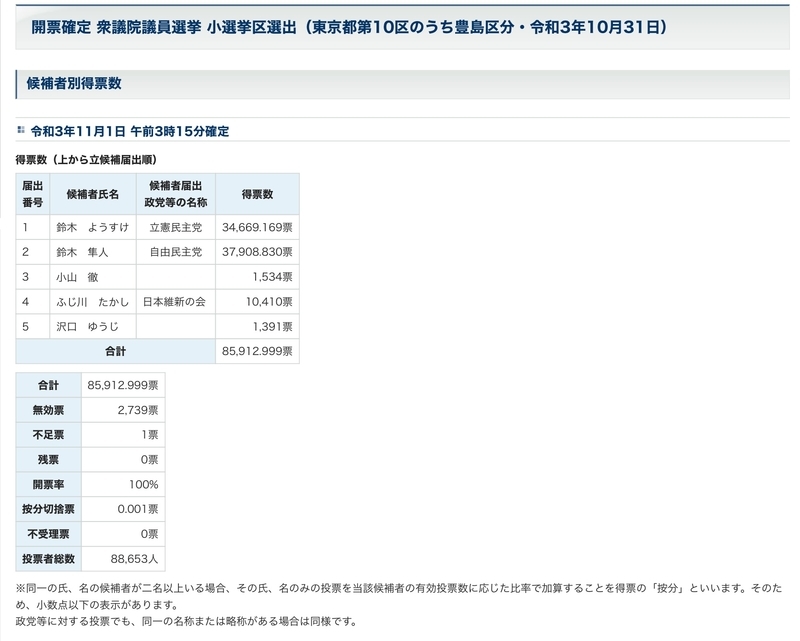Screen dimensions: 800x641
Task: Select candidate name ふじ川 たかし
Action: coord(92,302)
